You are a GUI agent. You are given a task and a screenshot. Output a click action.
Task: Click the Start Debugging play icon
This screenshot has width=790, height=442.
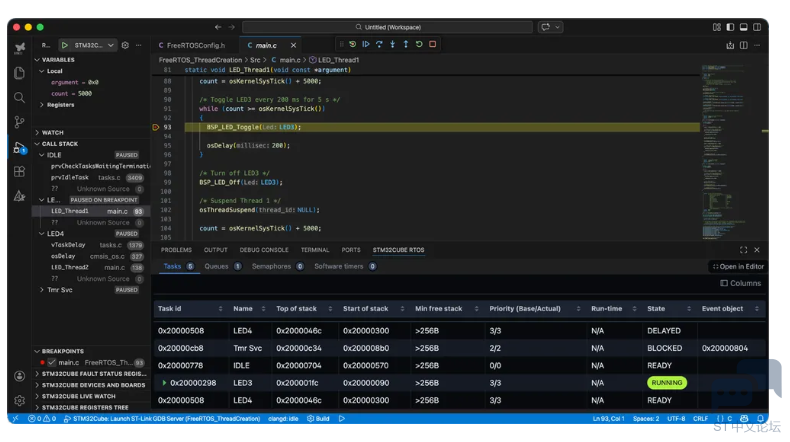(x=65, y=45)
